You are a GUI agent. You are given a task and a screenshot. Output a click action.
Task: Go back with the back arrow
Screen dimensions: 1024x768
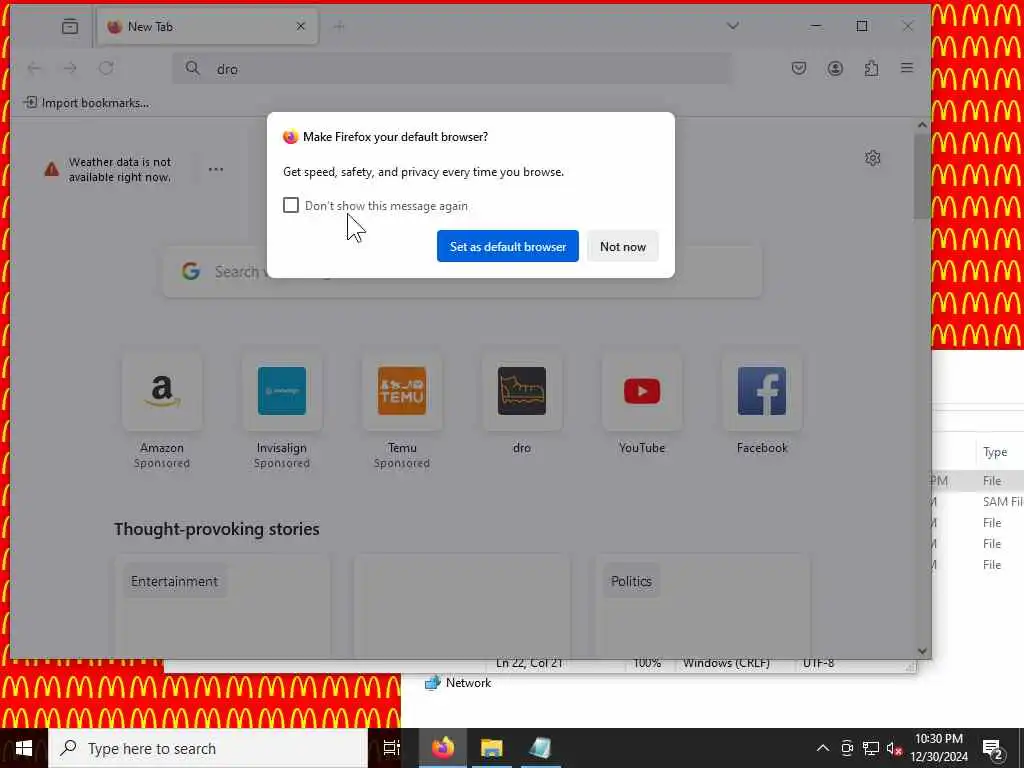[x=34, y=68]
